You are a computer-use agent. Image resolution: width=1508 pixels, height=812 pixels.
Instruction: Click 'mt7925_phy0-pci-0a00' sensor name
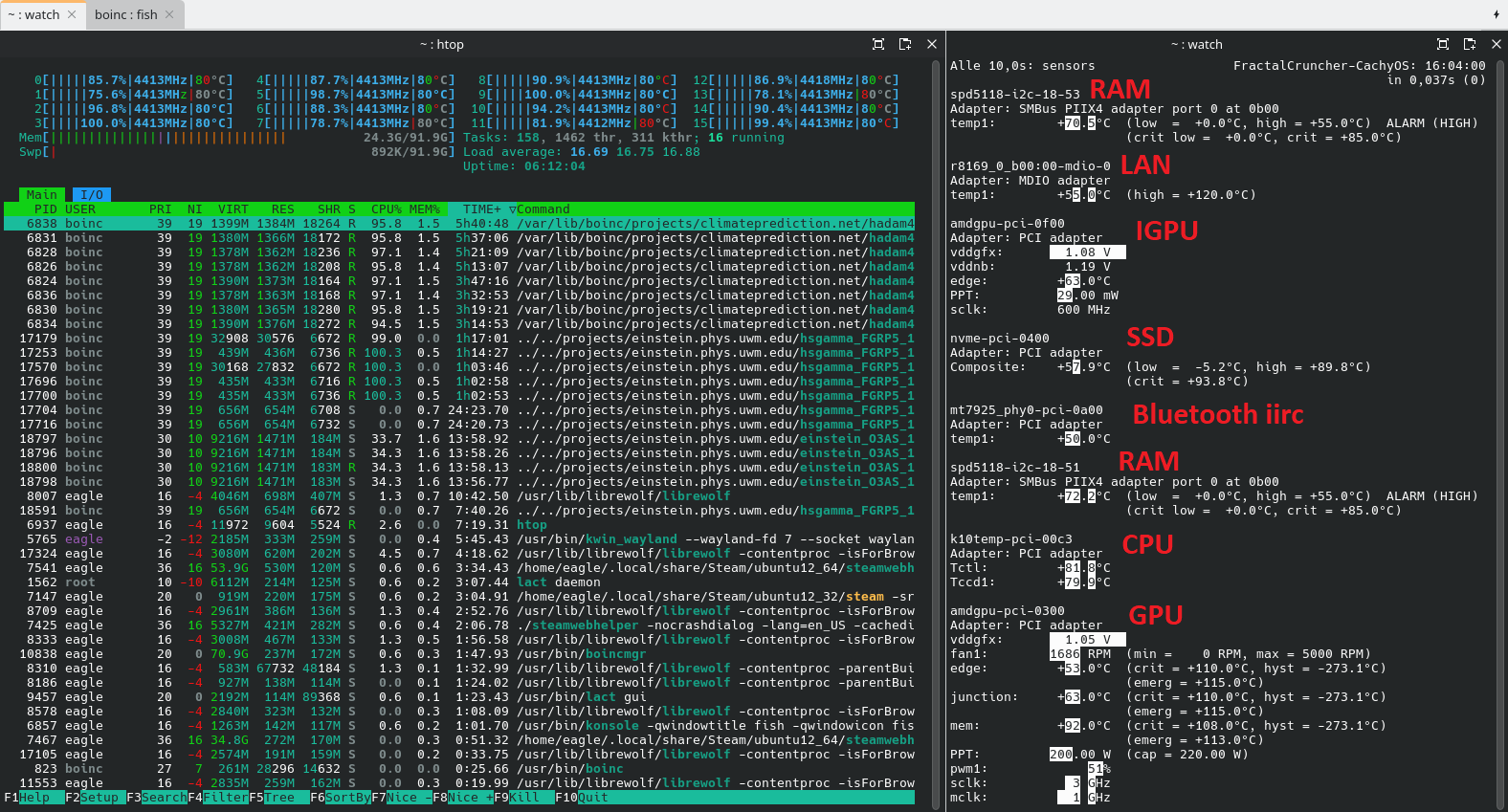click(x=1027, y=410)
